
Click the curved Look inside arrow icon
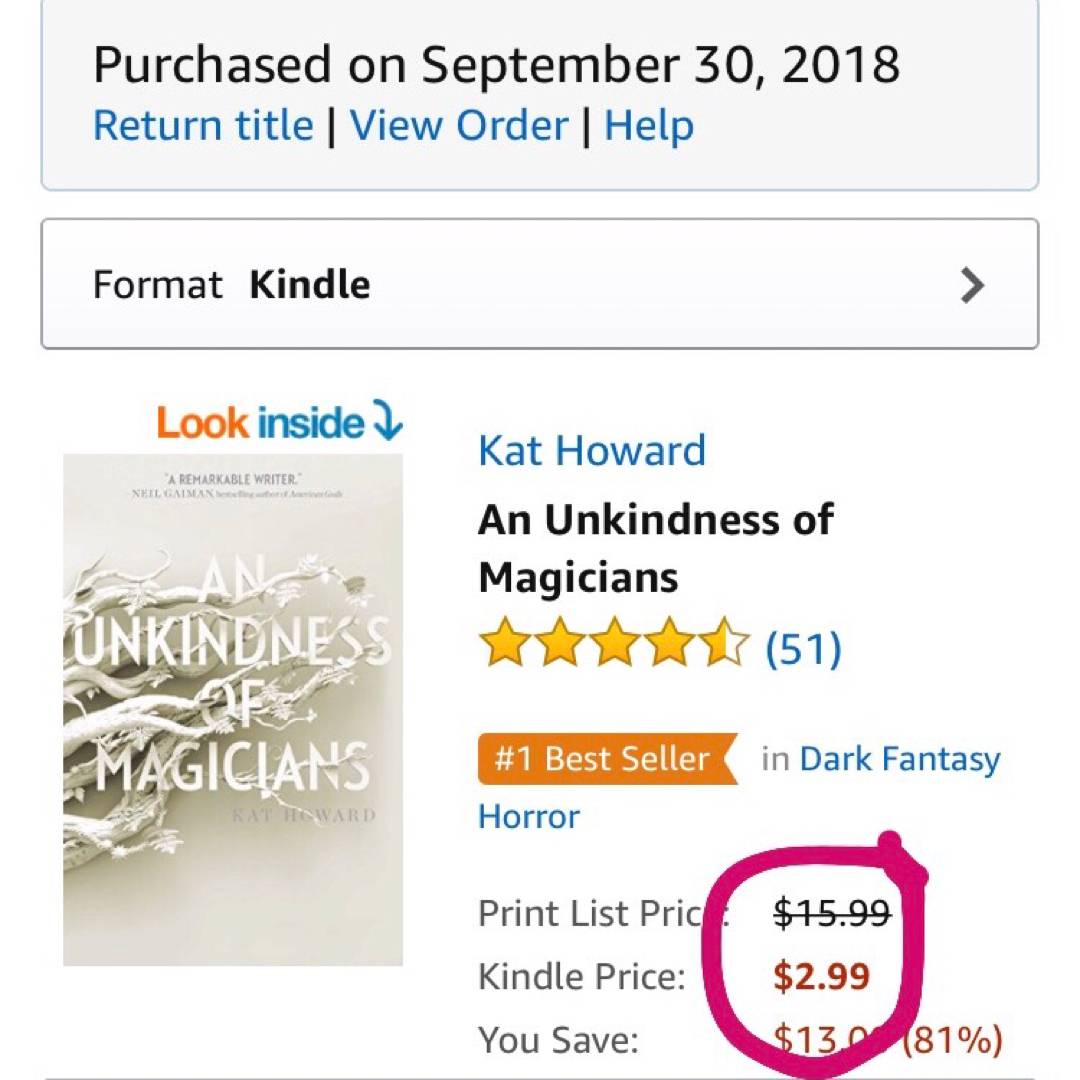[386, 422]
